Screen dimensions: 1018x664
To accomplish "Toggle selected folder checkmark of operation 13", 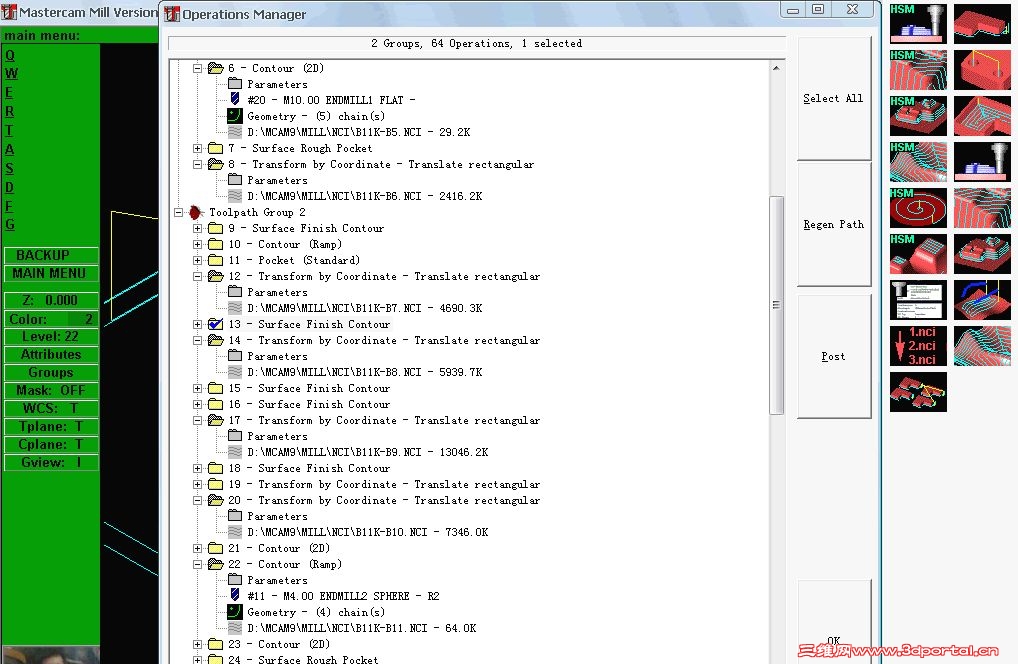I will click(216, 324).
